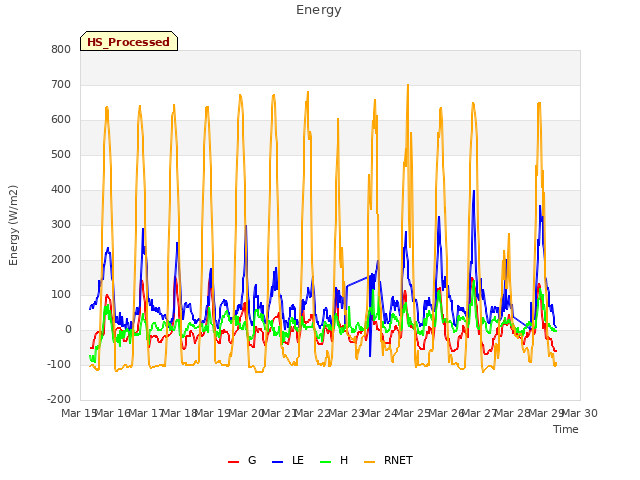This screenshot has height=480, width=640.
Task: Click the red G legend swatch
Action: 233,462
